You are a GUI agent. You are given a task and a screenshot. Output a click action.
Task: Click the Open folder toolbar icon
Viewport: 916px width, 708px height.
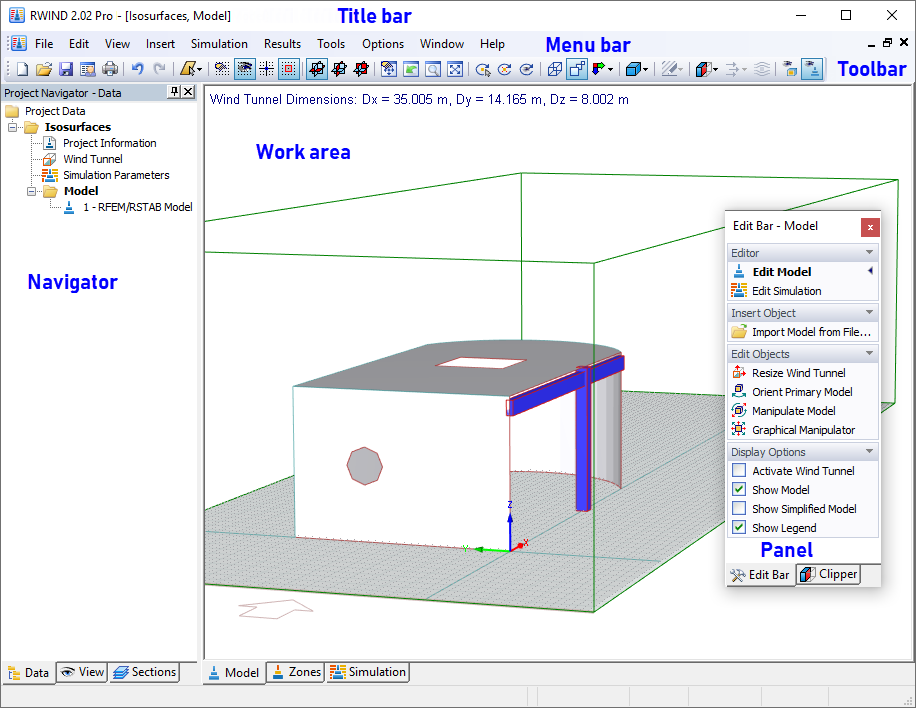tap(44, 69)
